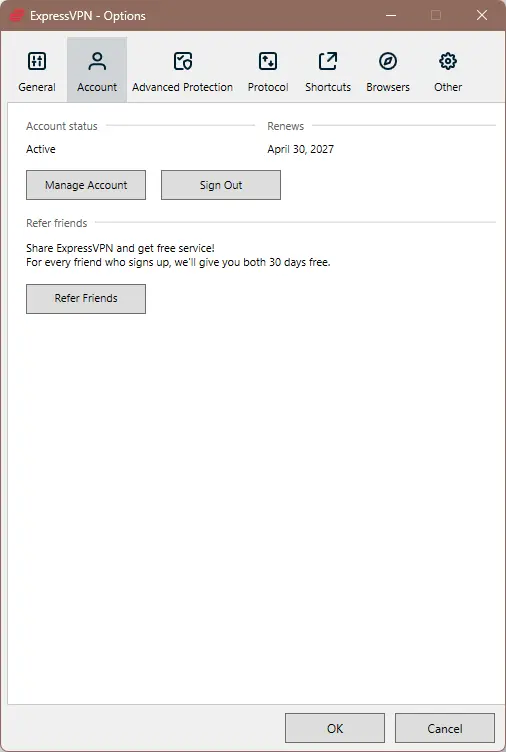Click the 'For every friend who signs up' line
506x752 pixels.
pos(178,262)
